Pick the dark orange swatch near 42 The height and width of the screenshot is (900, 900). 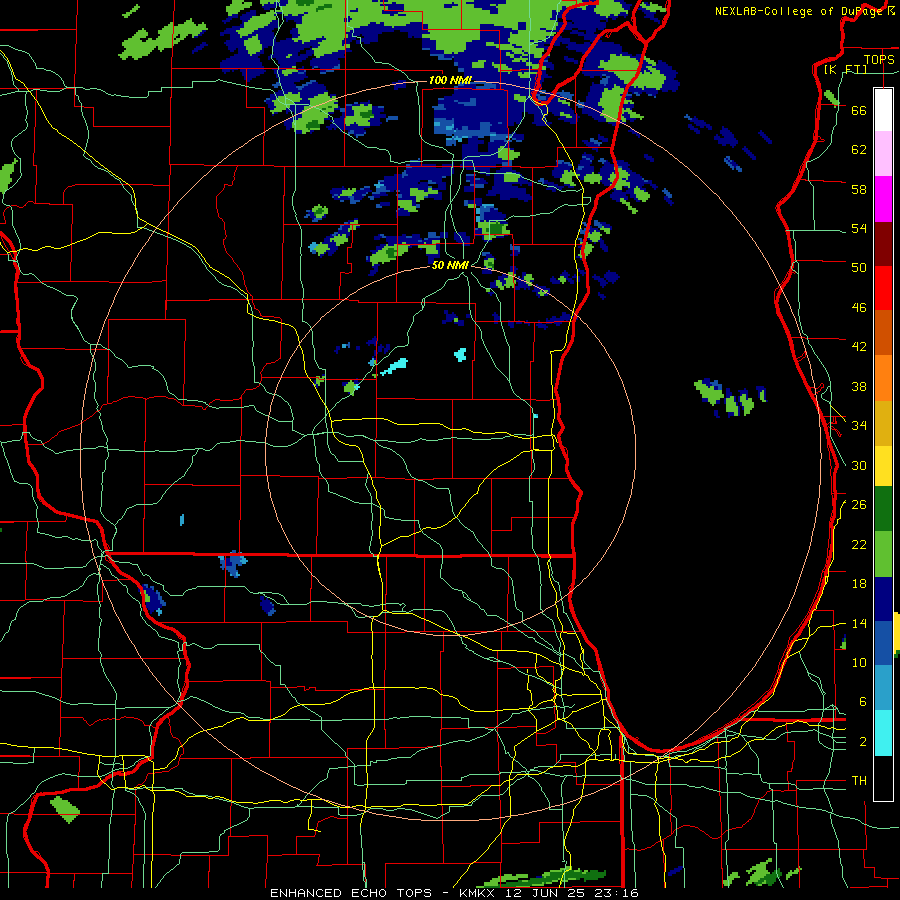point(883,332)
